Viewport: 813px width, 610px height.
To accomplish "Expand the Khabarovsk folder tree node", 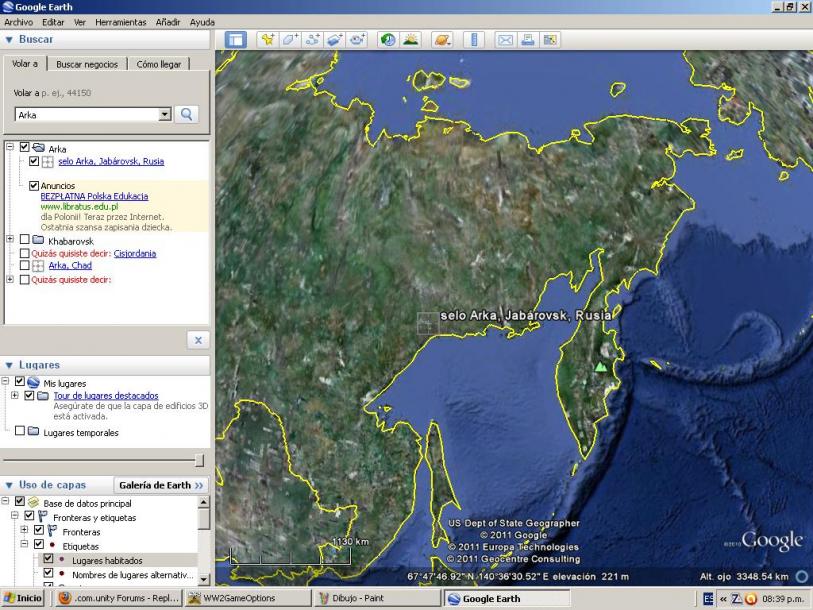I will tap(10, 241).
